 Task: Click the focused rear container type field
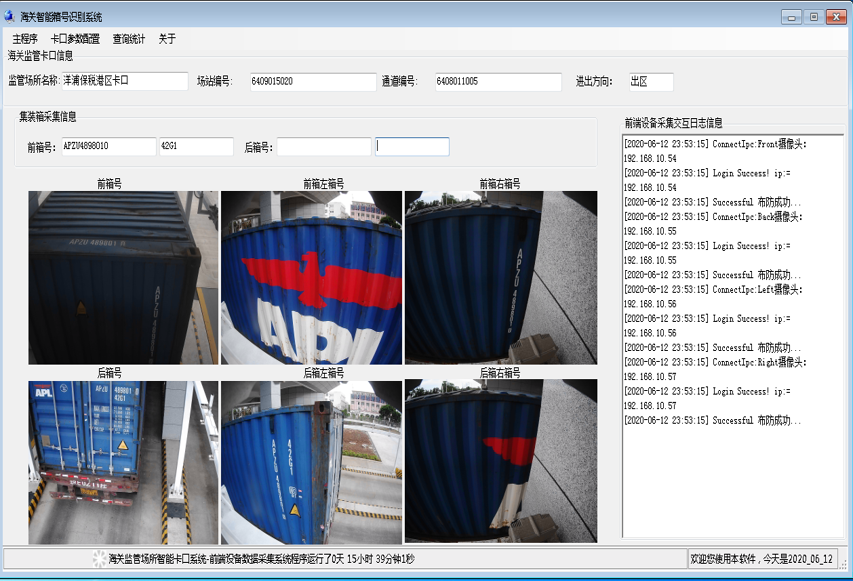(412, 146)
